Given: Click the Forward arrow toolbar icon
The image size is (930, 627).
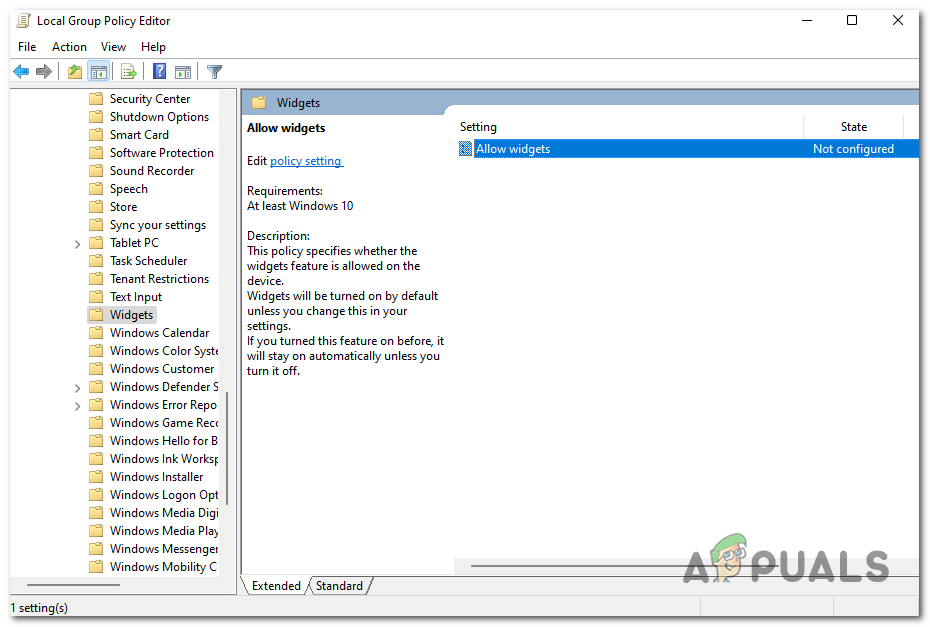Looking at the screenshot, I should coord(43,72).
